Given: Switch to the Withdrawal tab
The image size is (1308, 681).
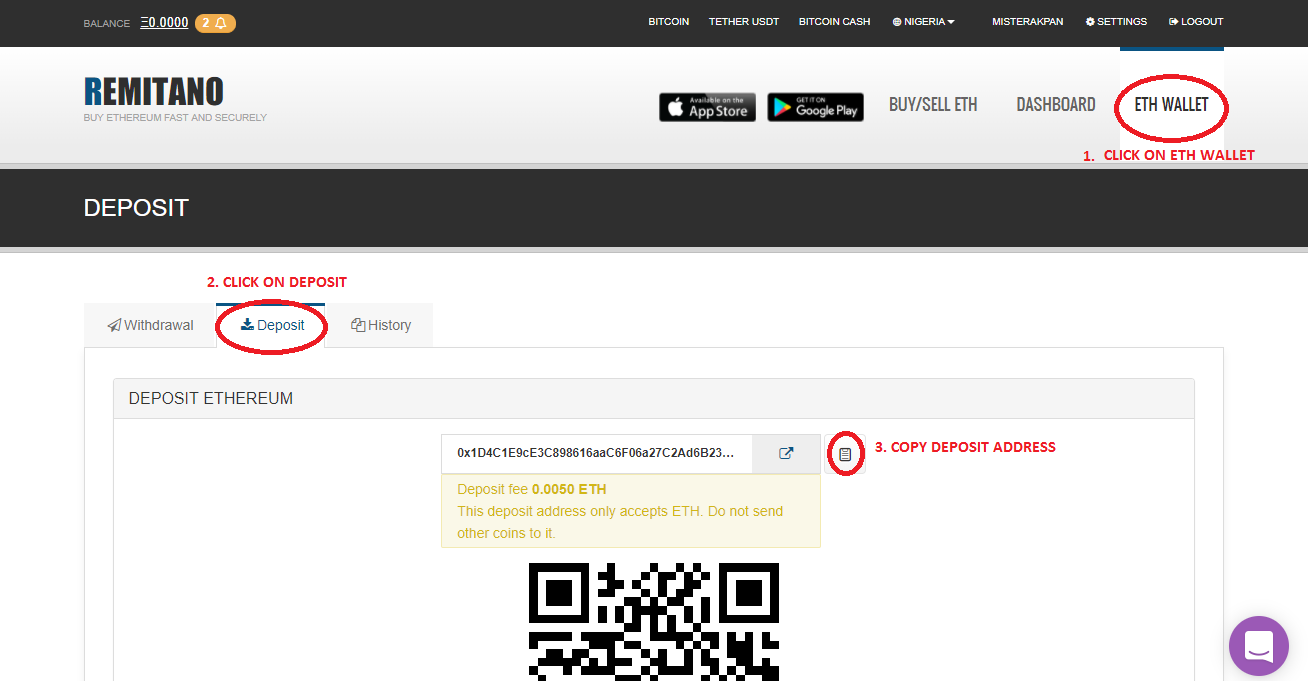Looking at the screenshot, I should click(151, 325).
